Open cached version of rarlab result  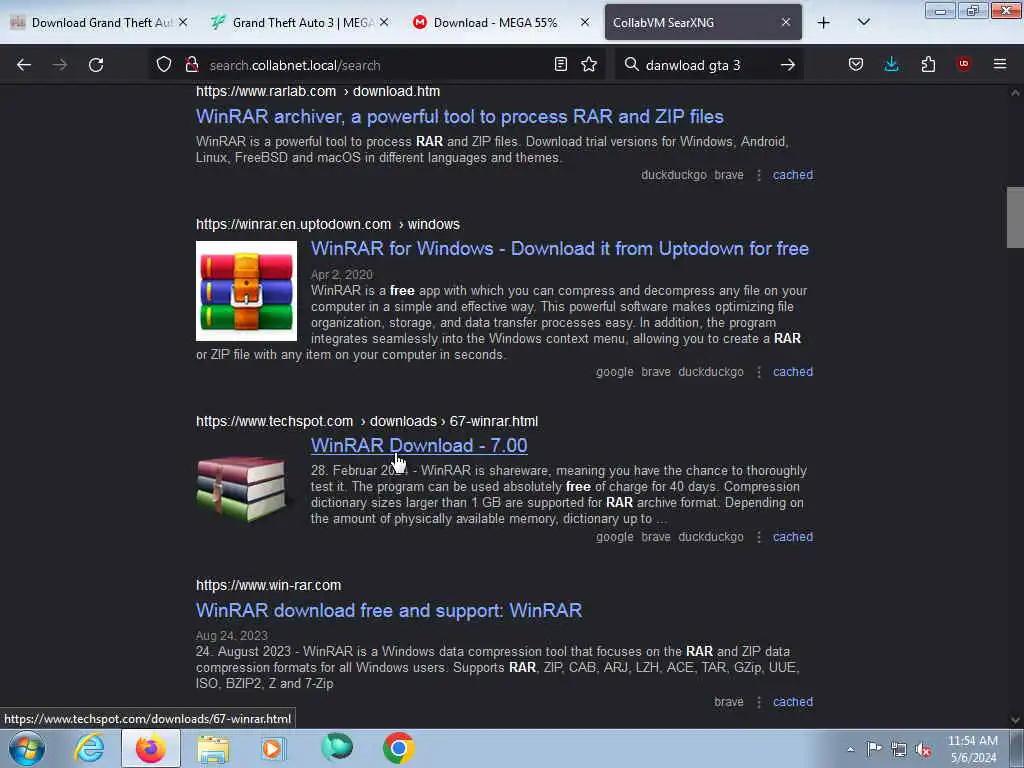(793, 175)
